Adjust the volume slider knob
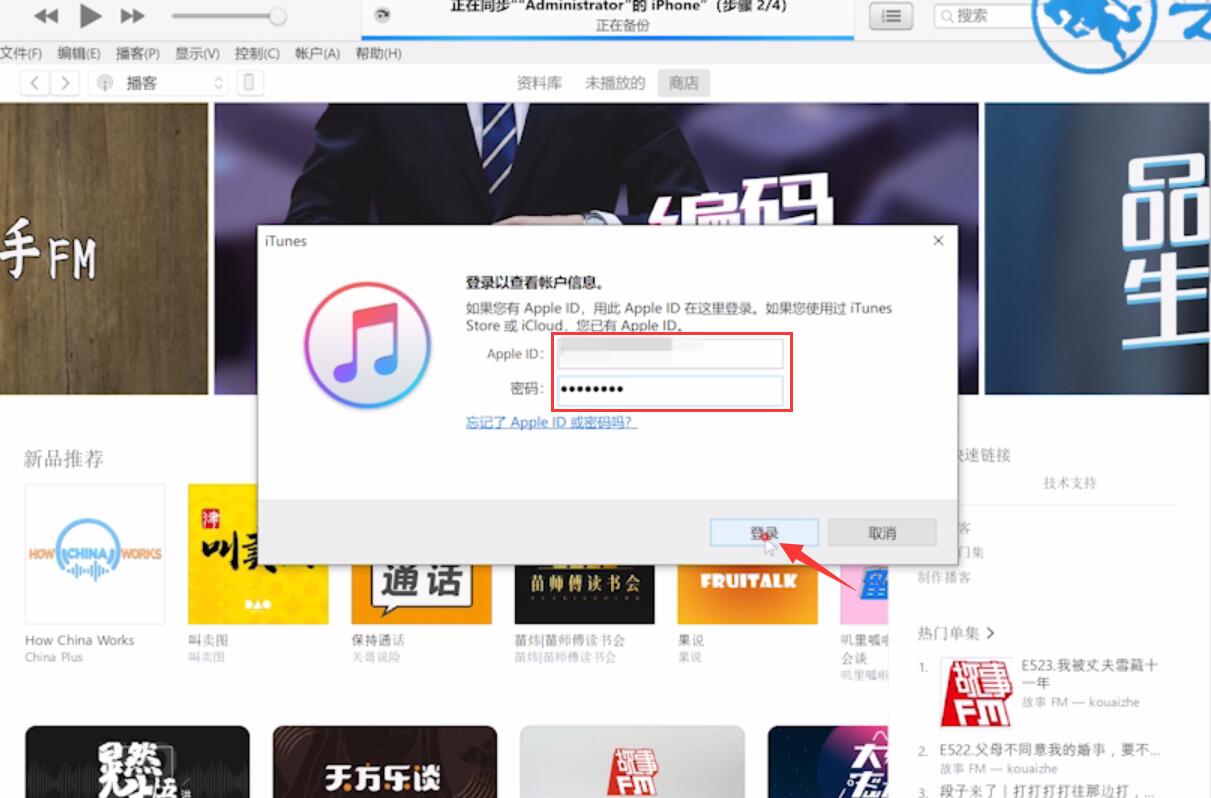 pos(278,16)
